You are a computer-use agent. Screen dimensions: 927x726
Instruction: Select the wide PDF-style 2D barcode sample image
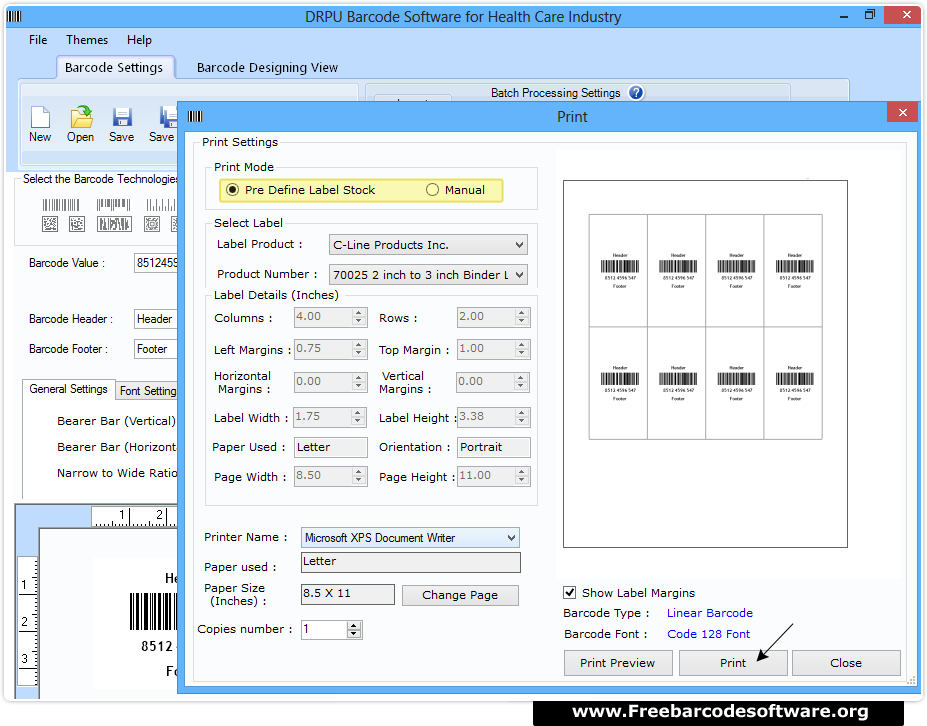tap(114, 224)
